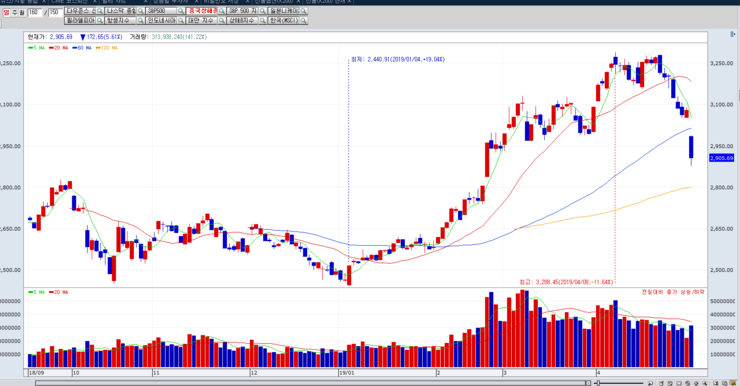Click the 2,800.00 right axis label
Viewport: 740px width, 386px height.
[x=722, y=188]
